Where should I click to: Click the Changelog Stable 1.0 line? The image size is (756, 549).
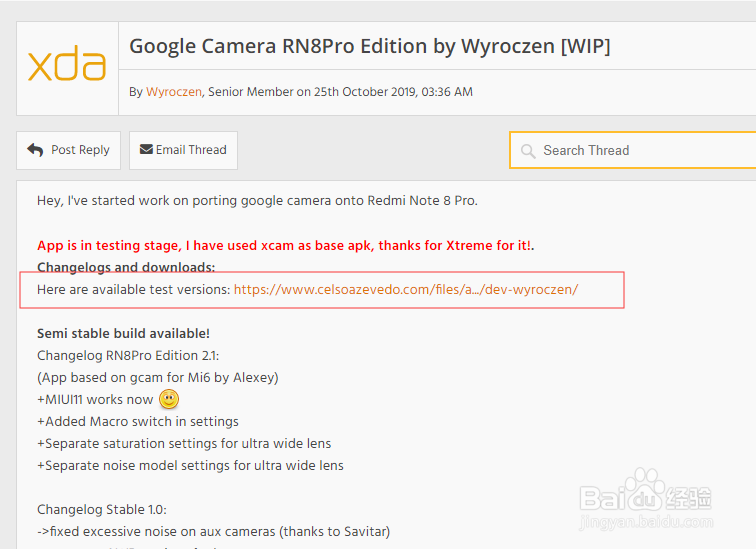[x=102, y=509]
